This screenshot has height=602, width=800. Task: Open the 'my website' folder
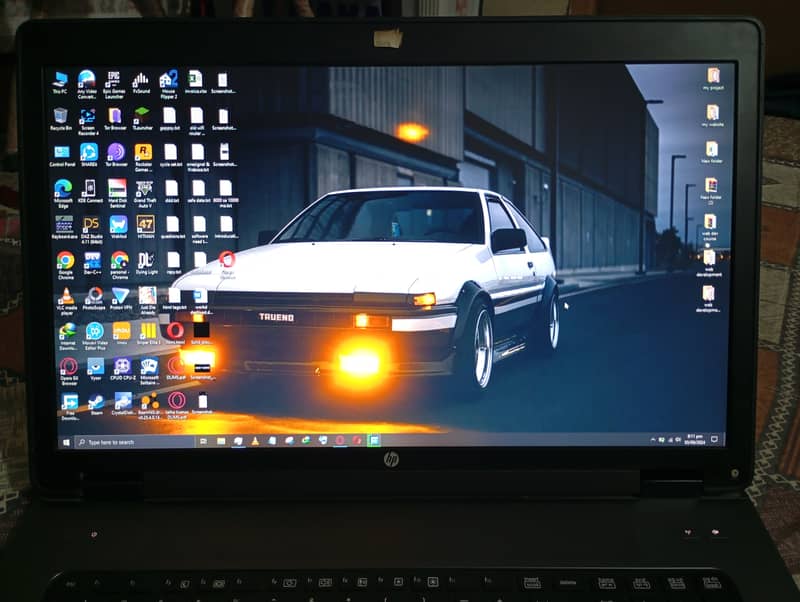tap(712, 112)
